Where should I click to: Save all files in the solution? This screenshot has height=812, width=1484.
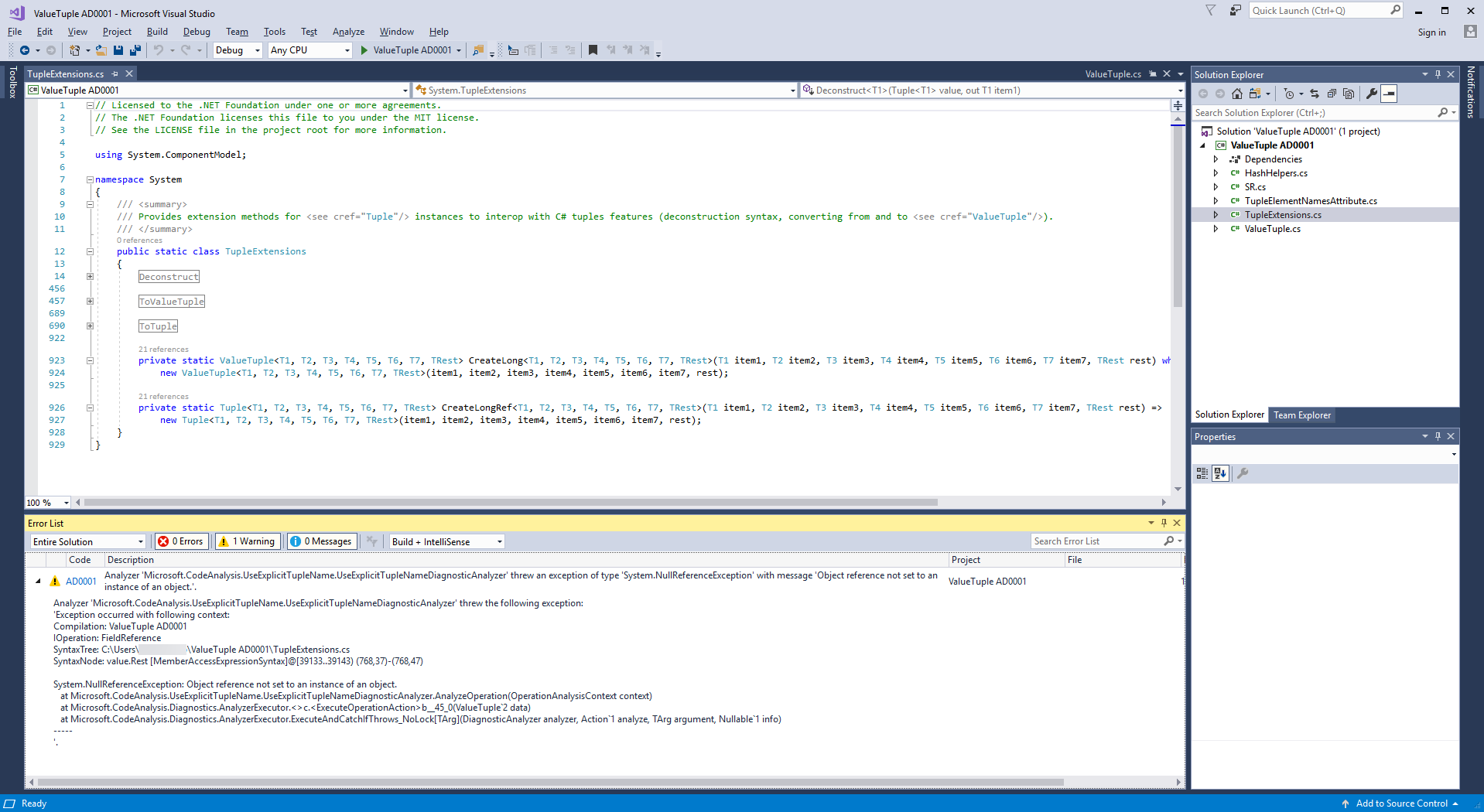136,50
